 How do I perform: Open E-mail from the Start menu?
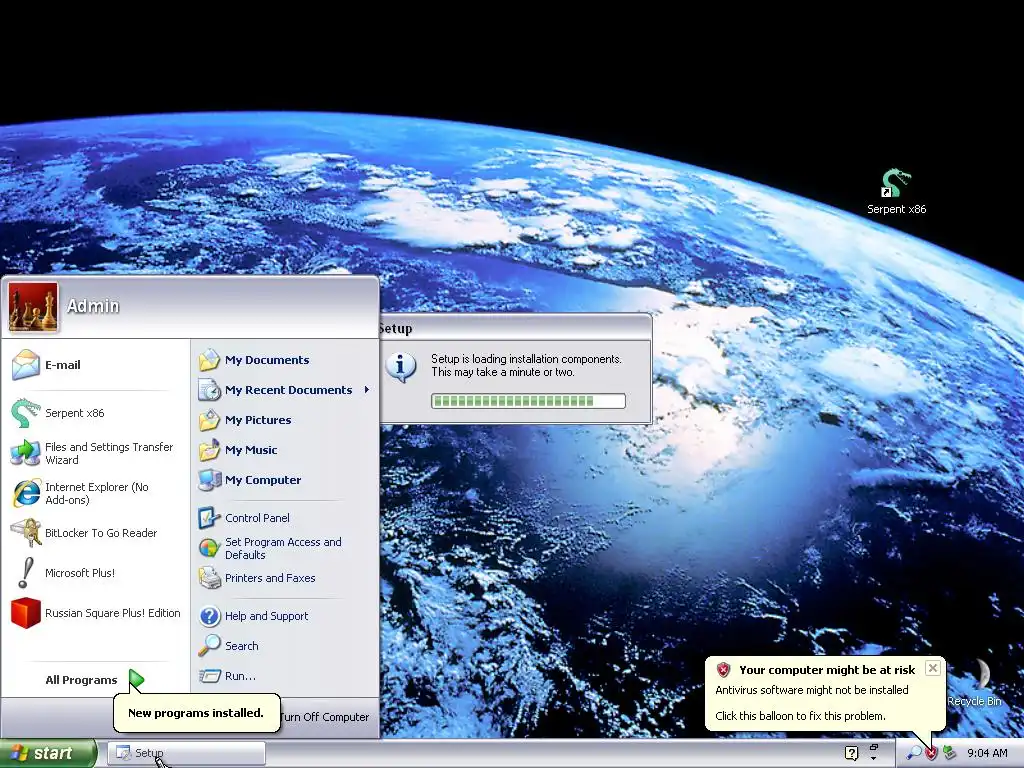(95, 365)
